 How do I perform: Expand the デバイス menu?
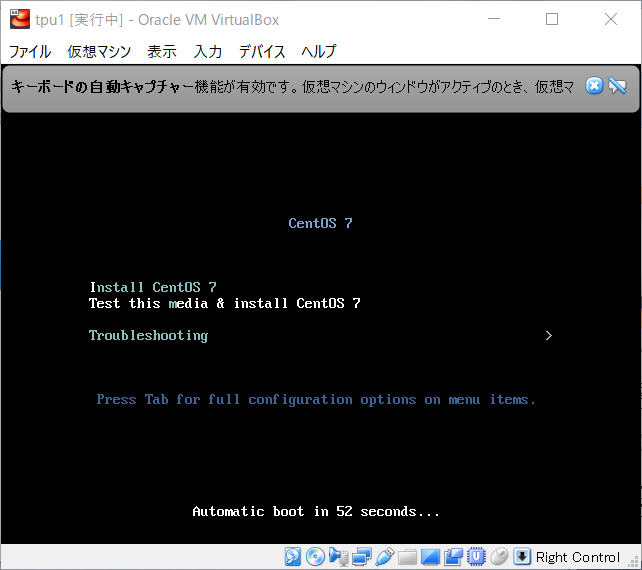pos(262,52)
